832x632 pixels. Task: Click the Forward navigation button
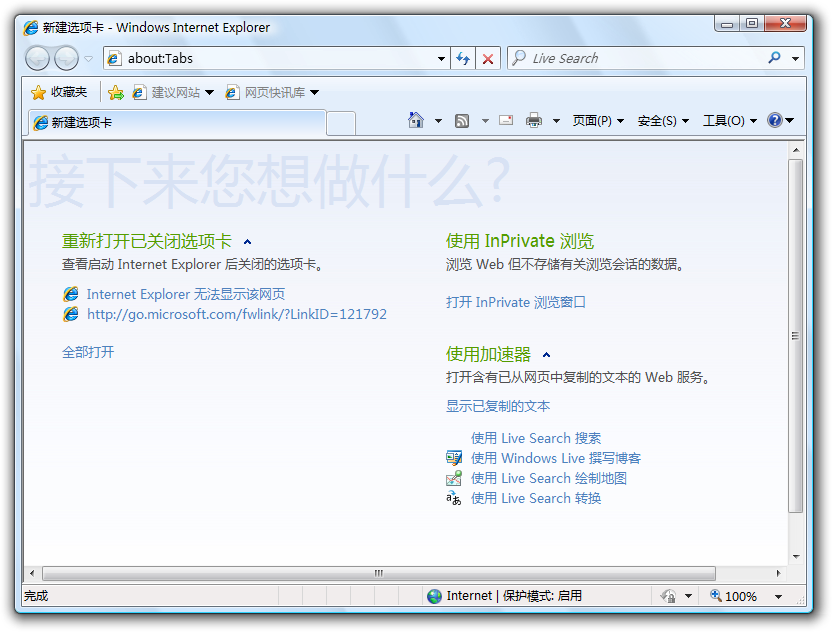coord(66,58)
